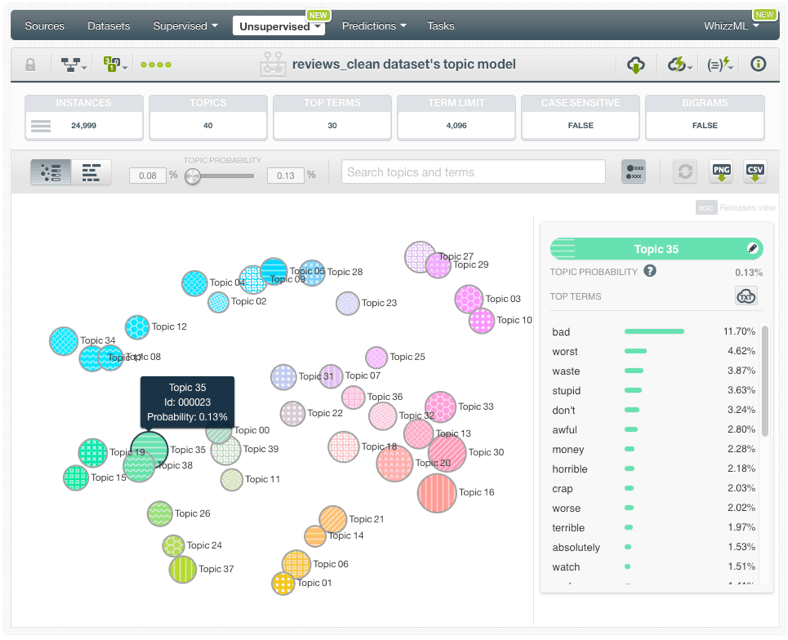Open the Supervised dropdown menu
Screen dimensions: 788x640
186,26
